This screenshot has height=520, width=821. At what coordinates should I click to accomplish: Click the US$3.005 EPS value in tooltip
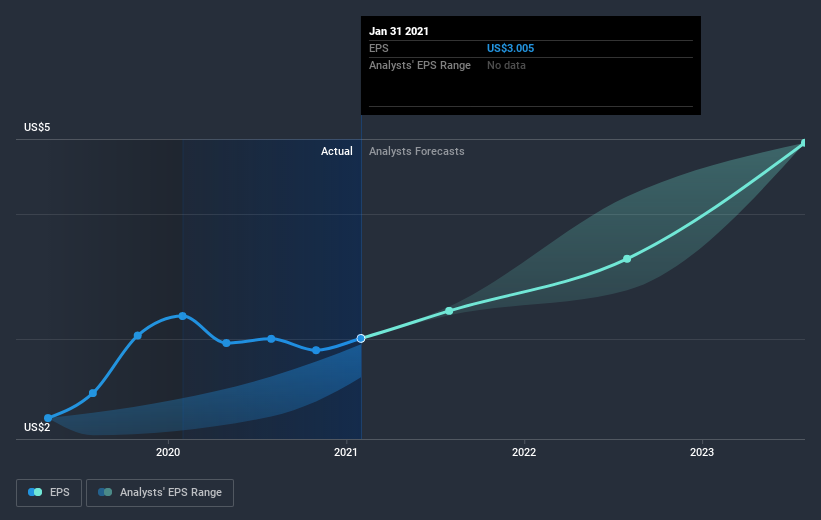(x=511, y=48)
